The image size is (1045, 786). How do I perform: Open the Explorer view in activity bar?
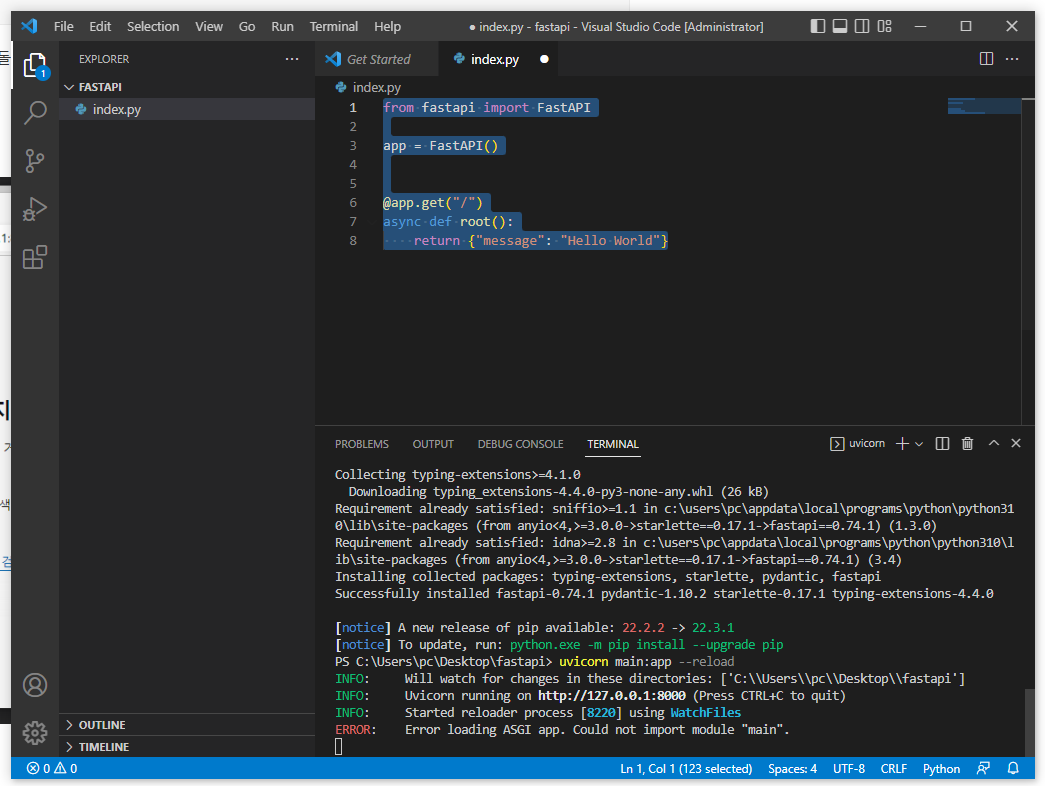tap(35, 66)
